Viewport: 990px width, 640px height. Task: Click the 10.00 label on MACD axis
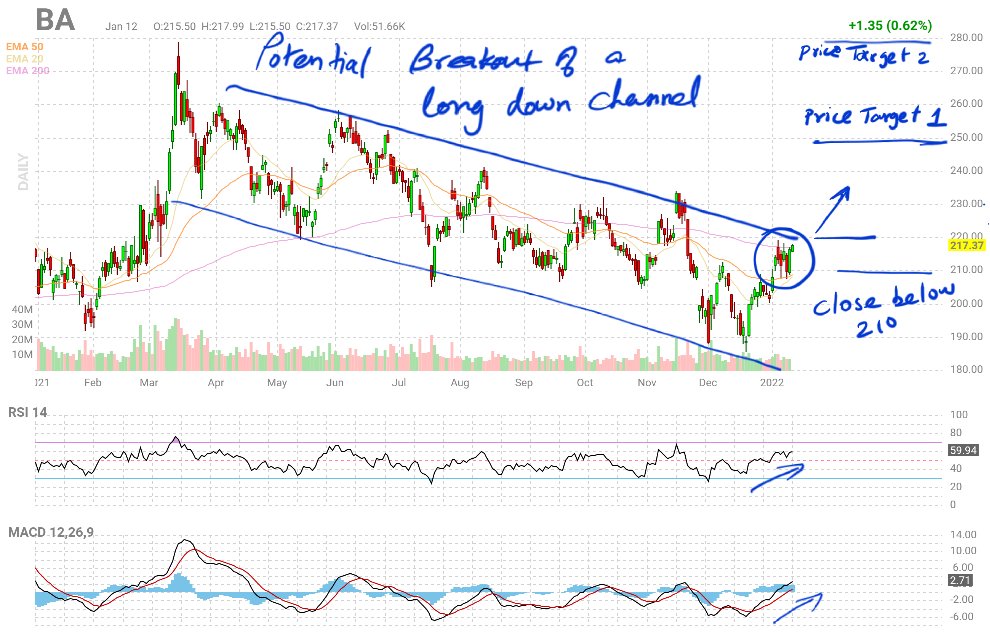pos(962,550)
